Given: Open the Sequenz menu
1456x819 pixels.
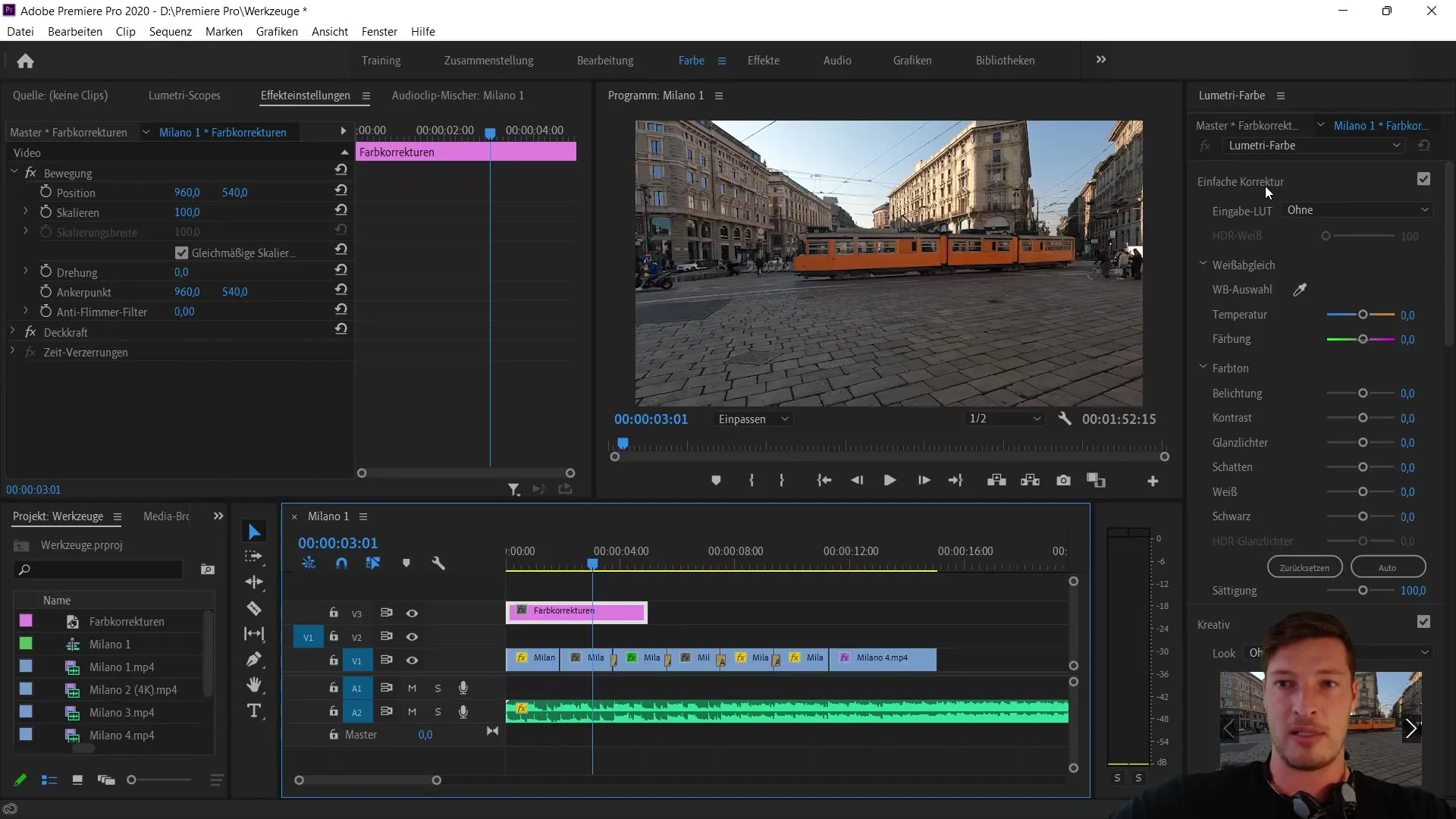Looking at the screenshot, I should [170, 32].
